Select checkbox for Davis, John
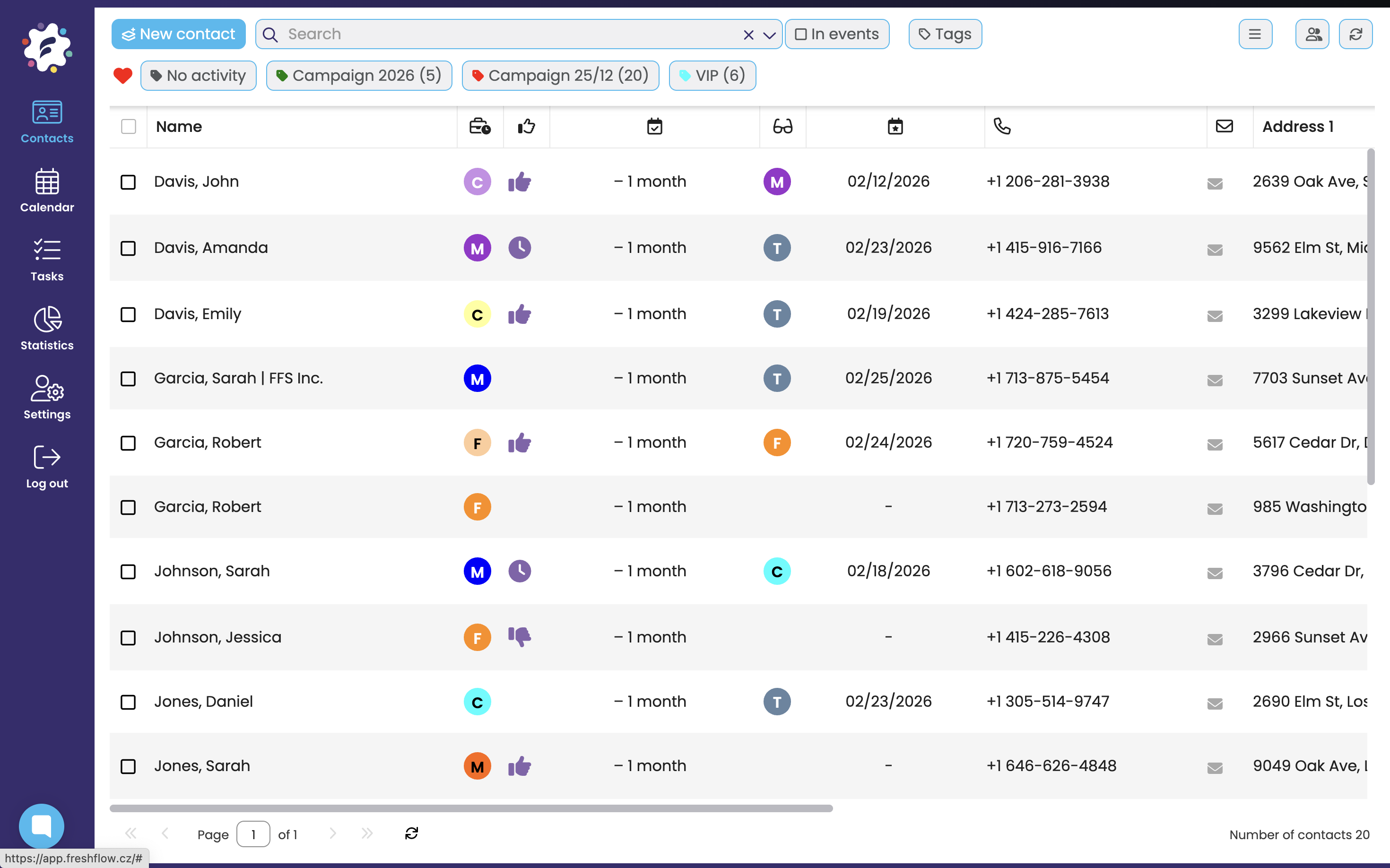 128,182
